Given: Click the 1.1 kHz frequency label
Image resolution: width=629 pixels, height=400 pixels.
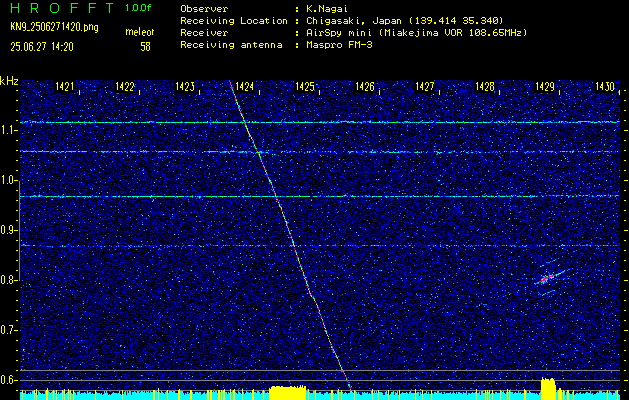Looking at the screenshot, I should (8, 130).
